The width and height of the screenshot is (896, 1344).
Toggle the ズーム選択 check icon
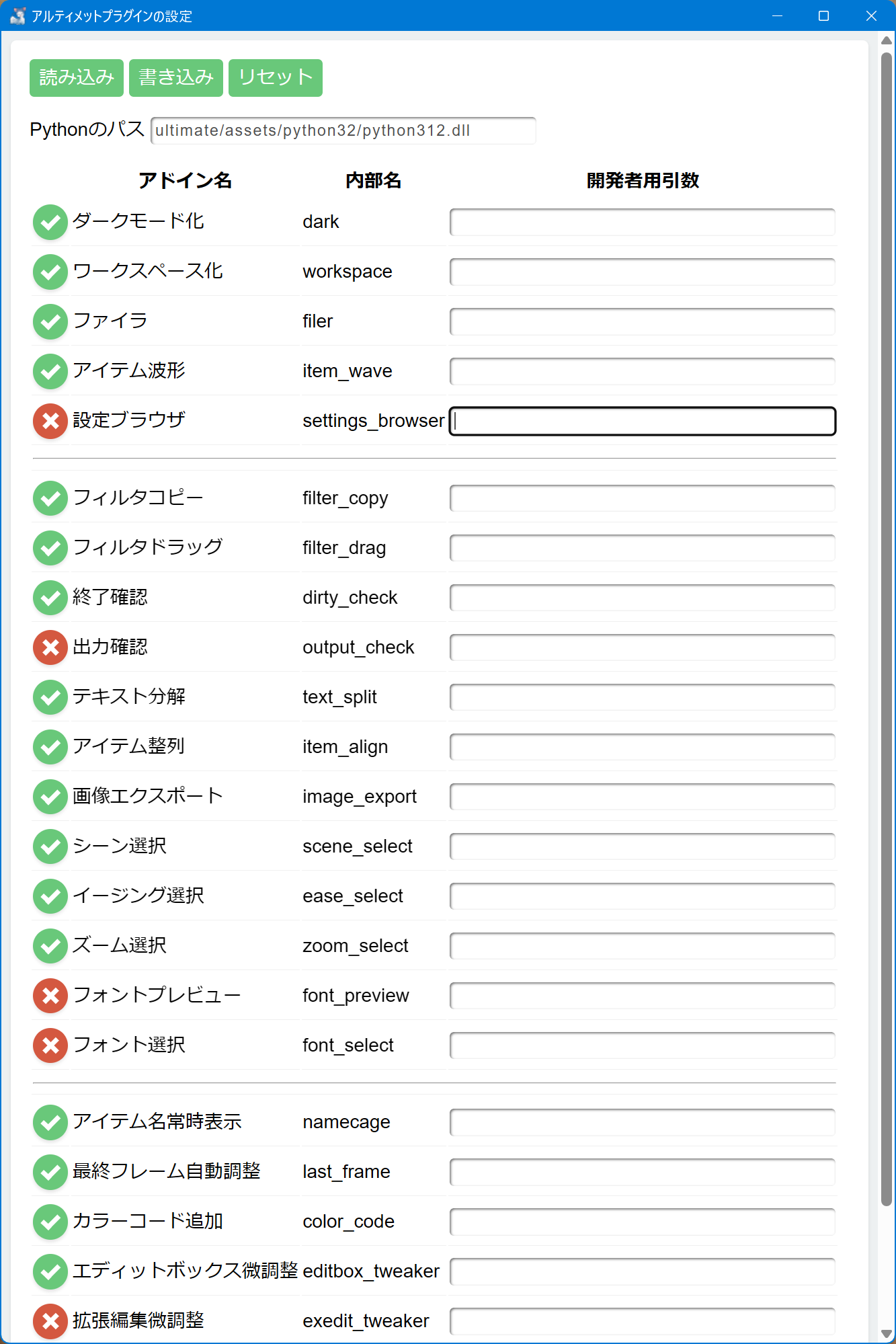tap(50, 946)
